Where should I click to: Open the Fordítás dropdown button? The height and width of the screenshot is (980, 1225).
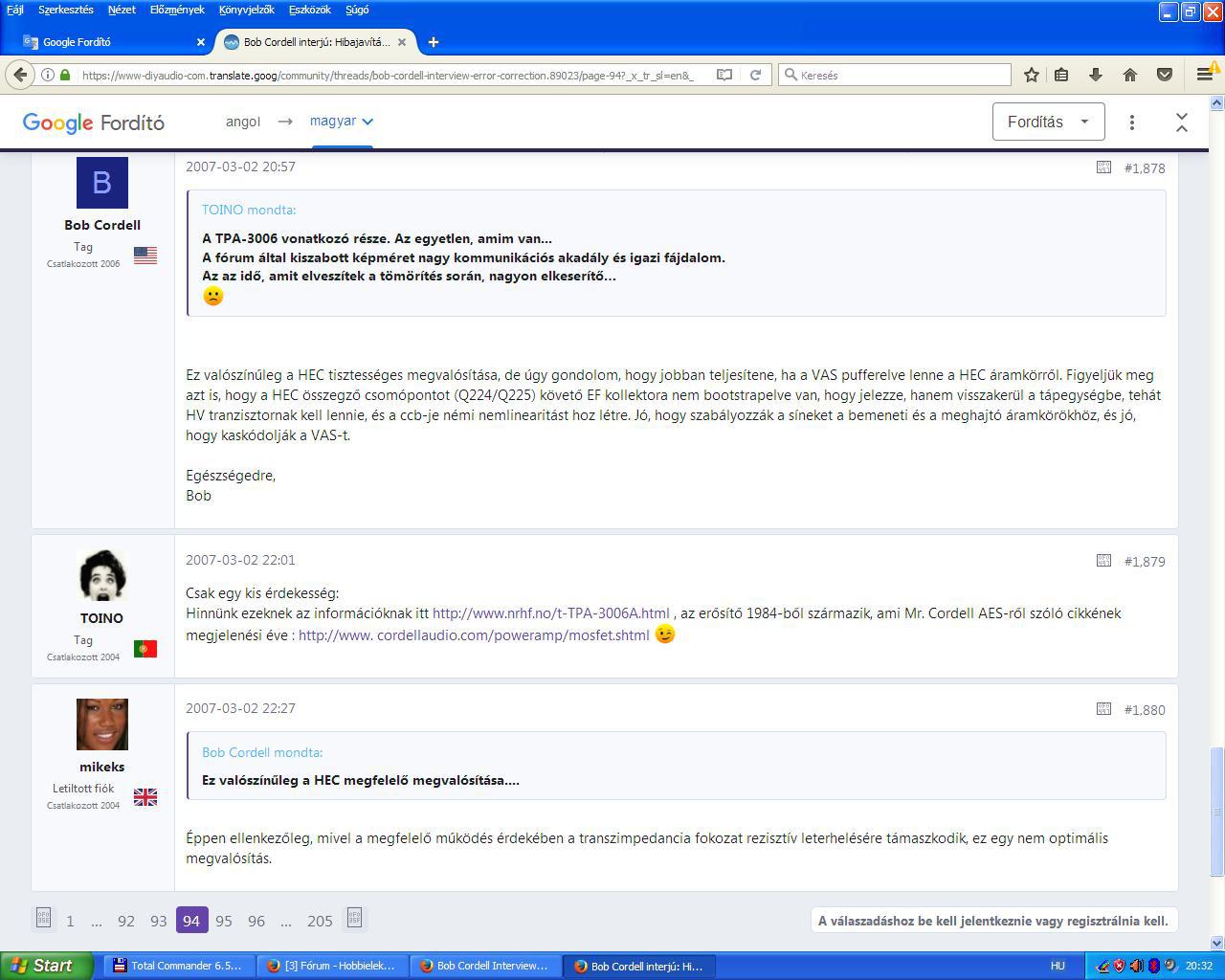(x=1048, y=122)
